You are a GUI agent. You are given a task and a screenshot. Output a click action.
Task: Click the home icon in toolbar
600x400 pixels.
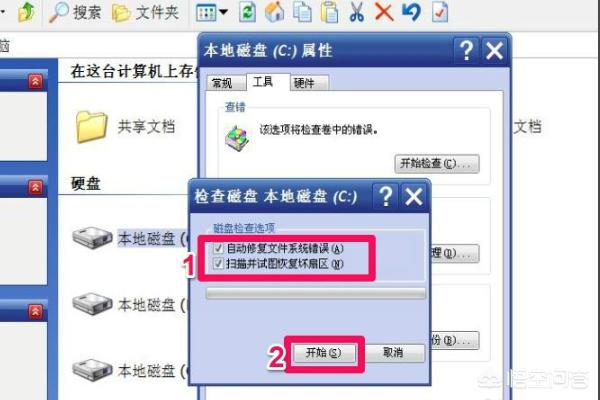275,11
